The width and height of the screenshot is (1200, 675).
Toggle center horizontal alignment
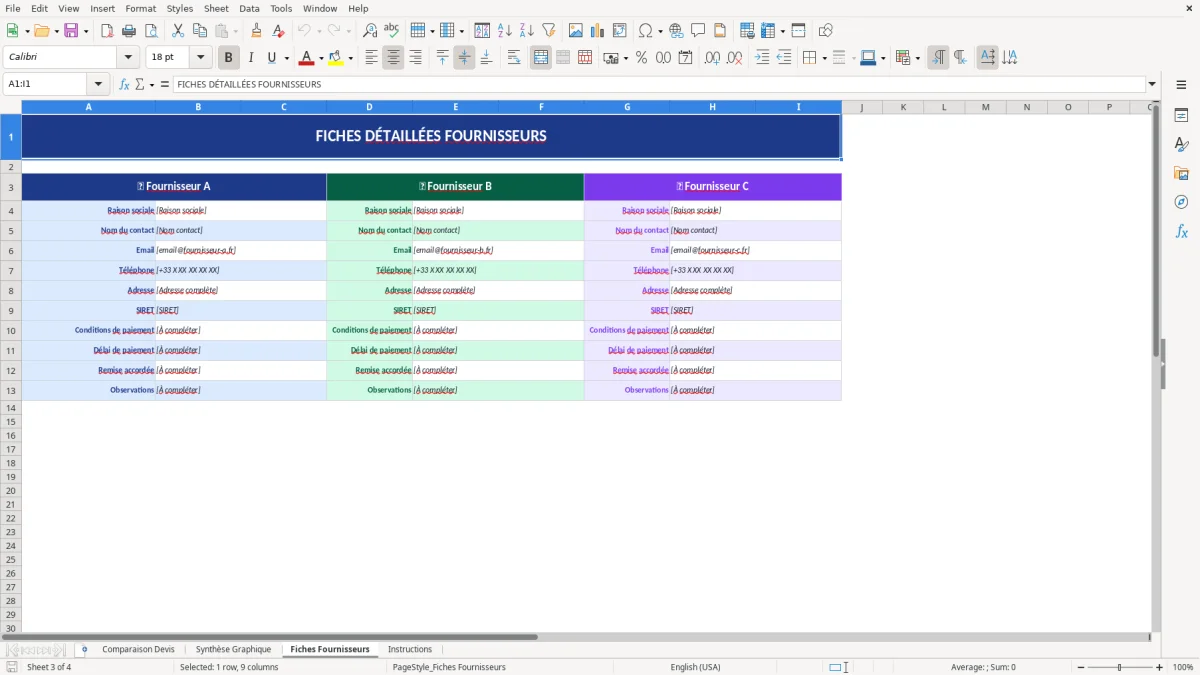[393, 57]
